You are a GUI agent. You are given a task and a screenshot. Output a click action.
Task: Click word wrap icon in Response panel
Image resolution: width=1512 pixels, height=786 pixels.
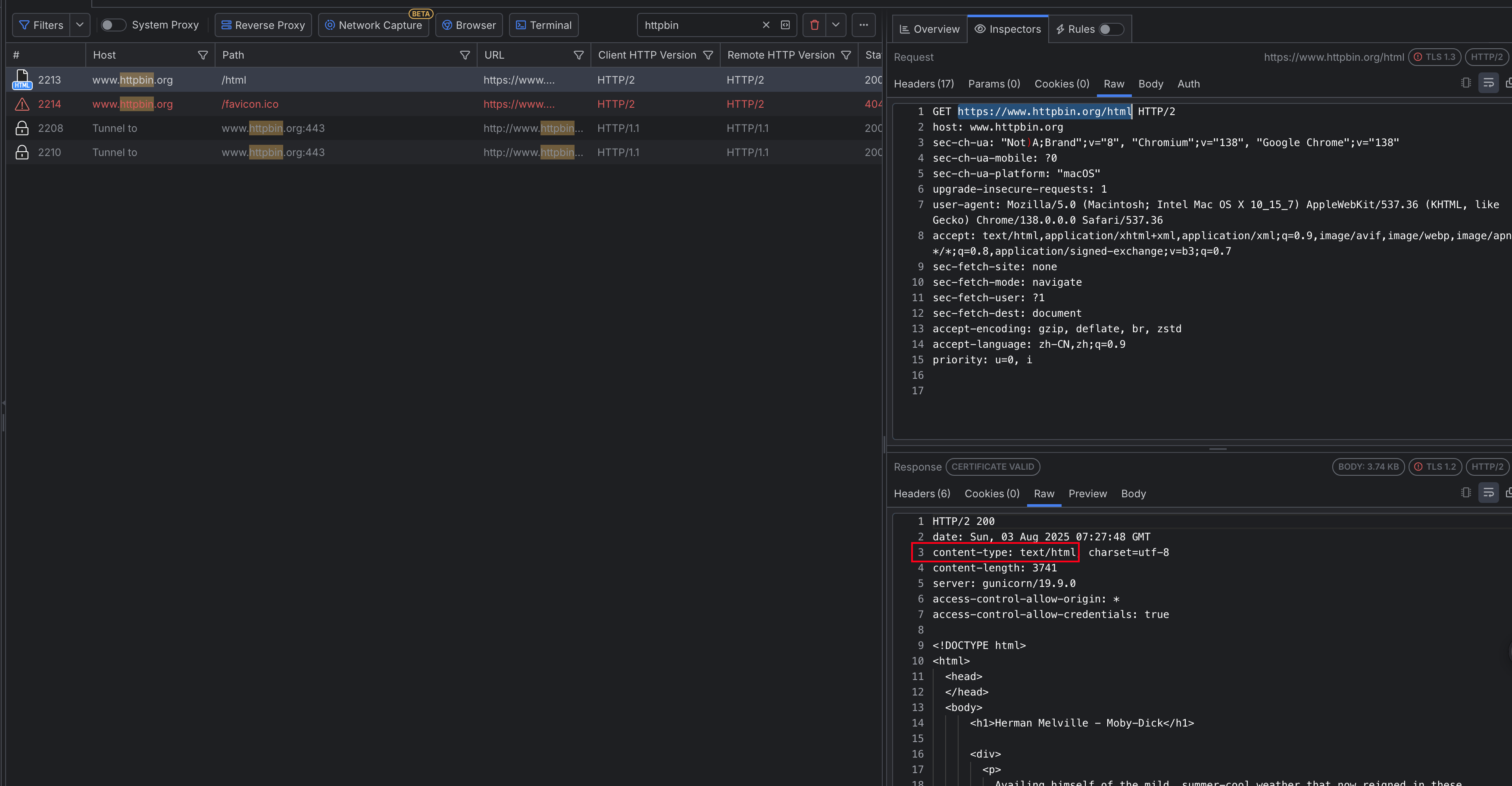(1488, 493)
